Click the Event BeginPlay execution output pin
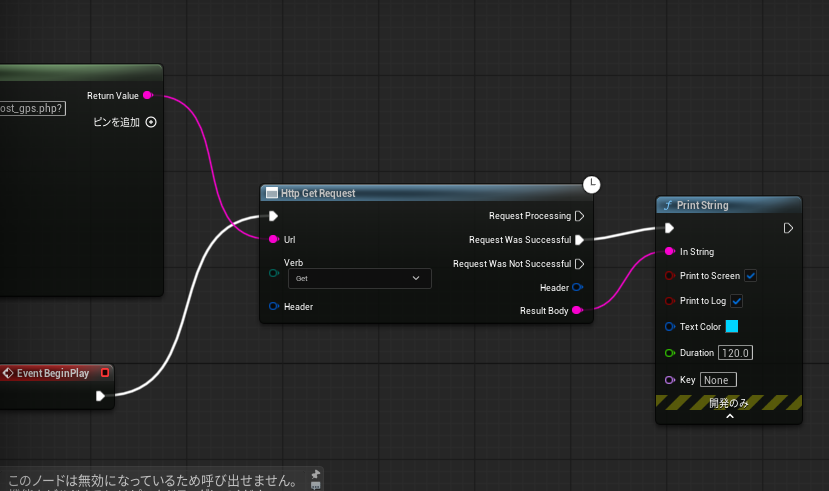Viewport: 829px width, 491px height. (100, 396)
